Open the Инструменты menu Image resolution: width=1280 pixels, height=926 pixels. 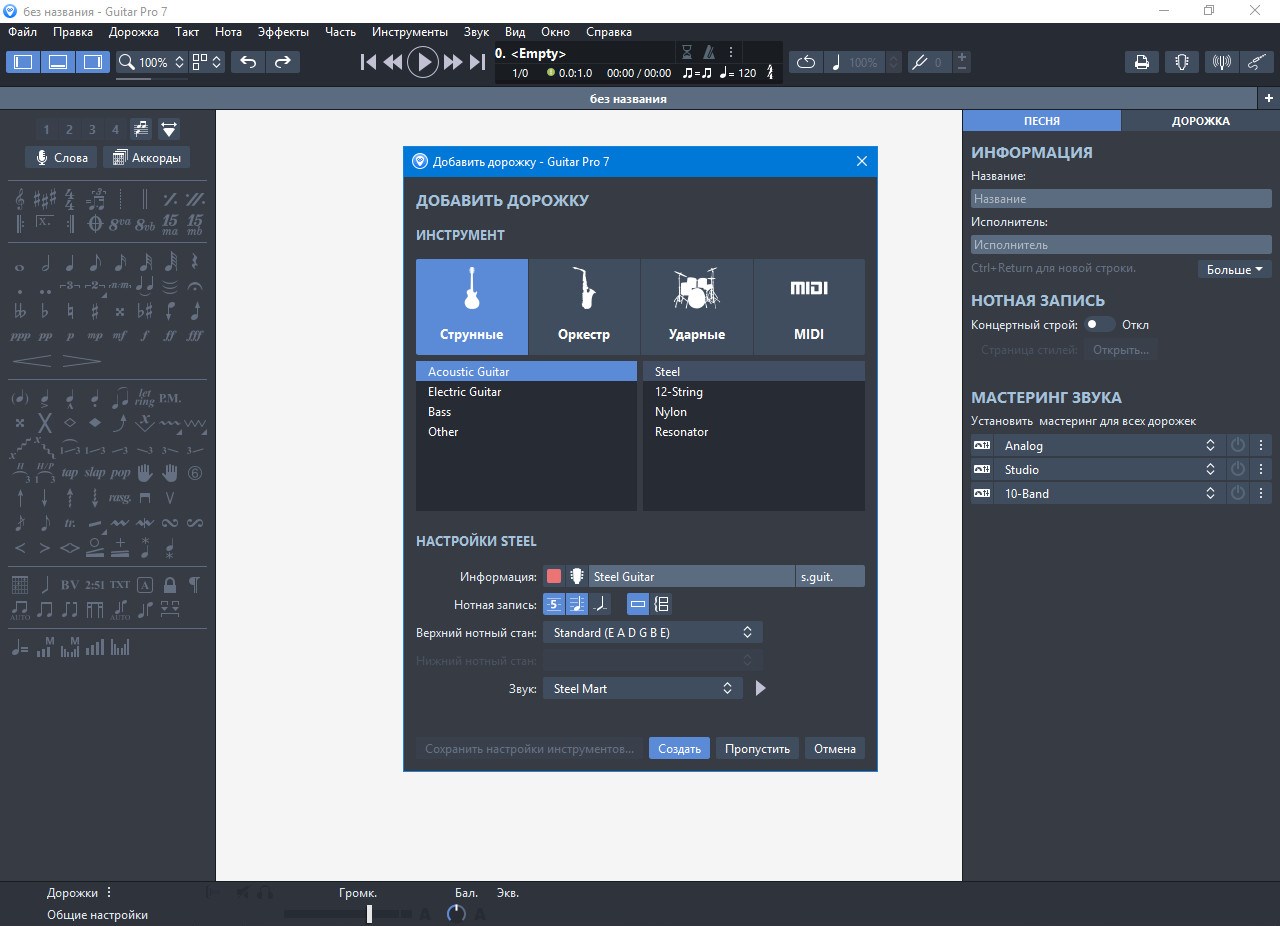tap(410, 32)
